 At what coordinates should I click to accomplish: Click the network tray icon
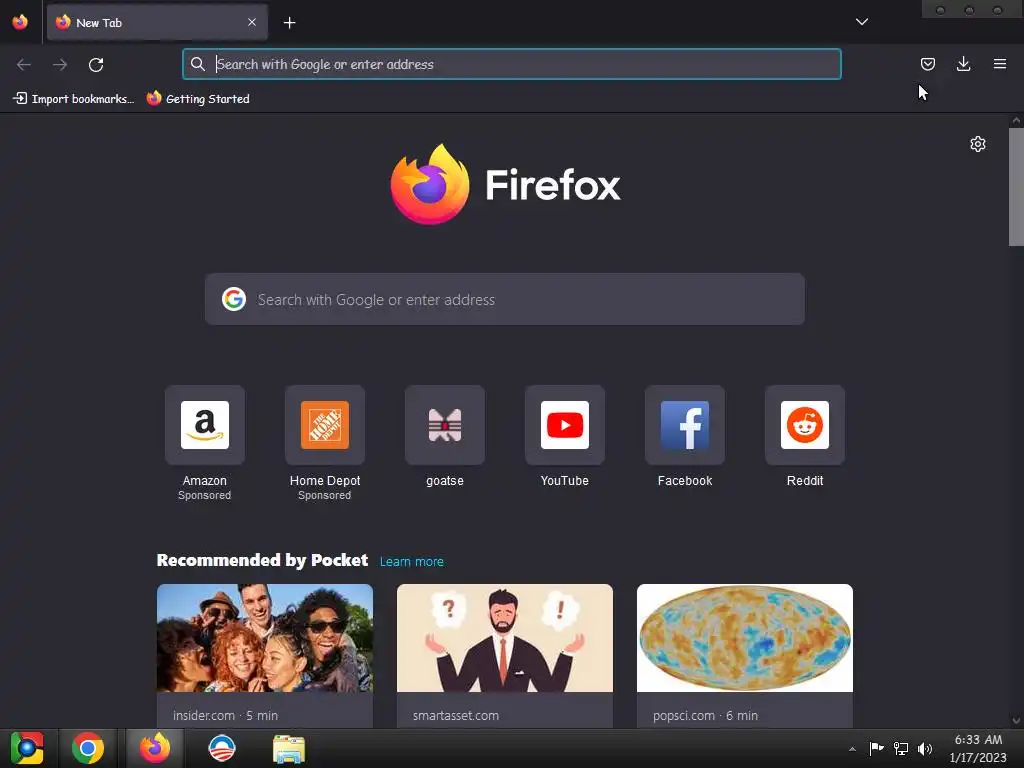[901, 748]
